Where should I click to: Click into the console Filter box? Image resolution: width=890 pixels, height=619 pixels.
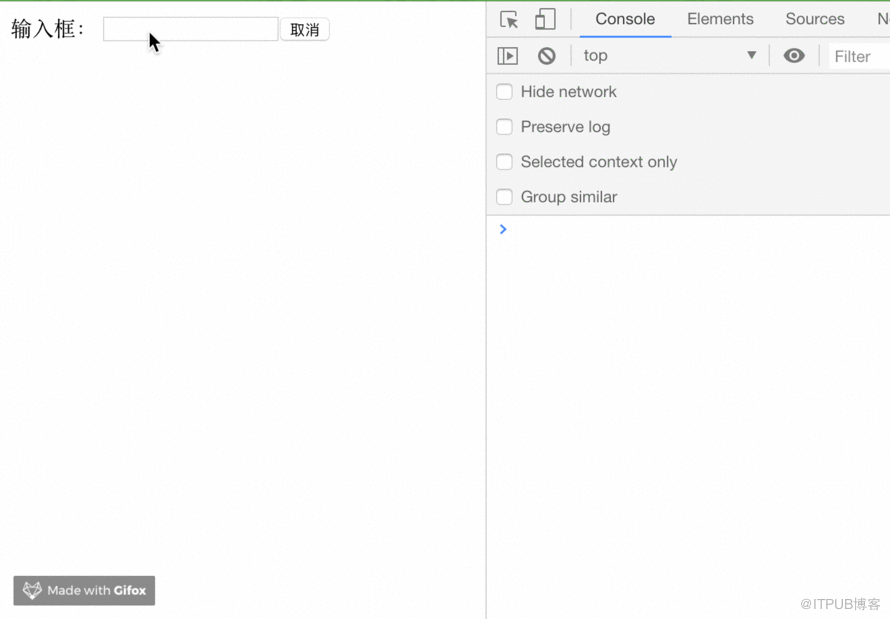point(859,56)
